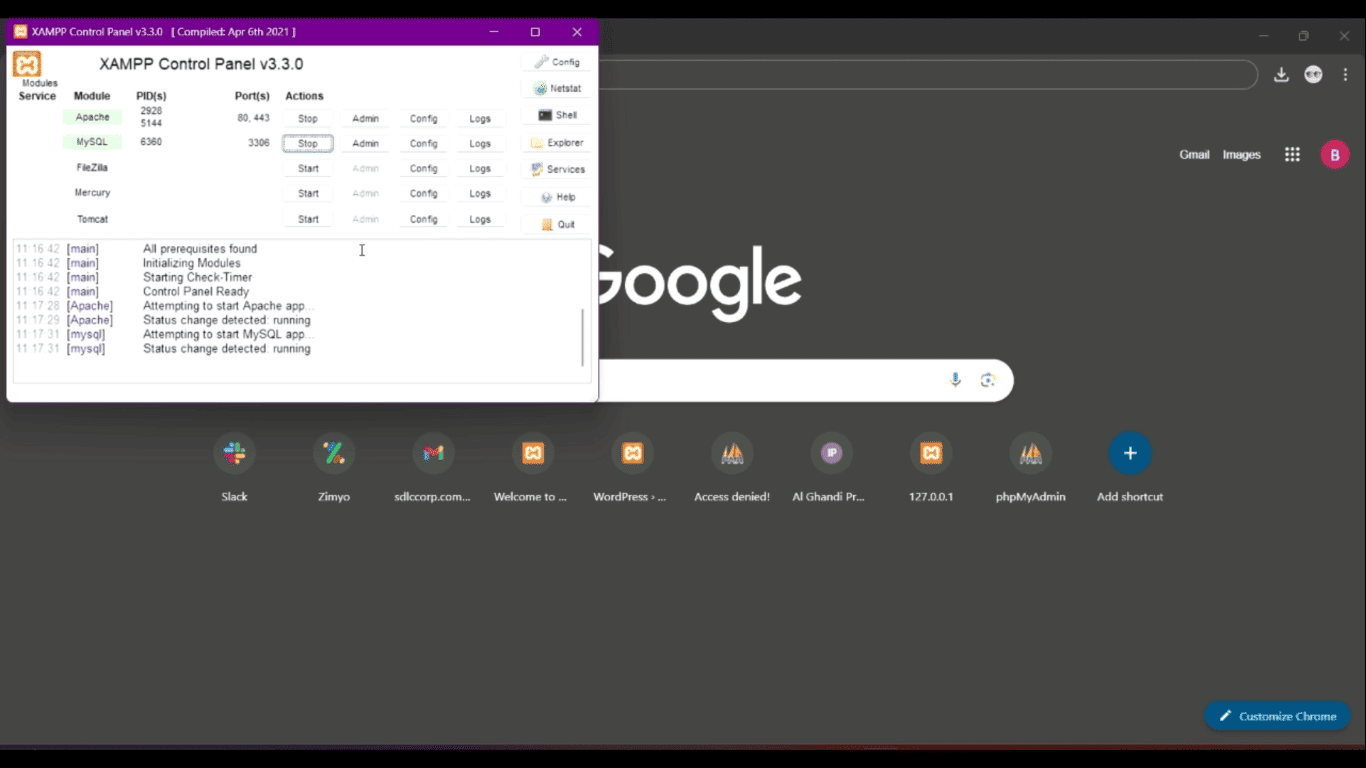This screenshot has height=768, width=1366.
Task: Click the XAMPP logo in the control panel
Action: [27, 64]
